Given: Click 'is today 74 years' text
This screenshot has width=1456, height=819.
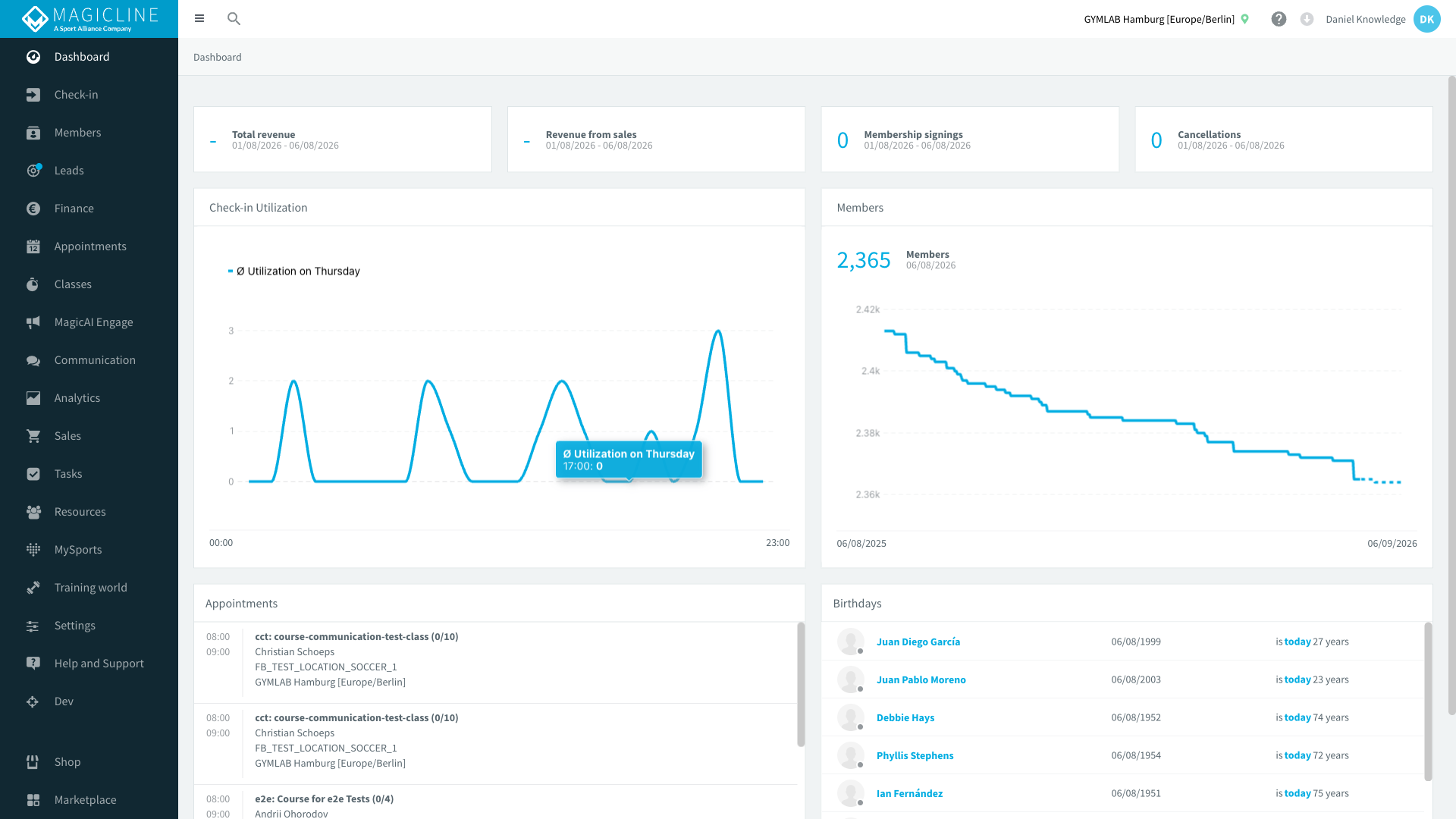Looking at the screenshot, I should tap(1312, 717).
